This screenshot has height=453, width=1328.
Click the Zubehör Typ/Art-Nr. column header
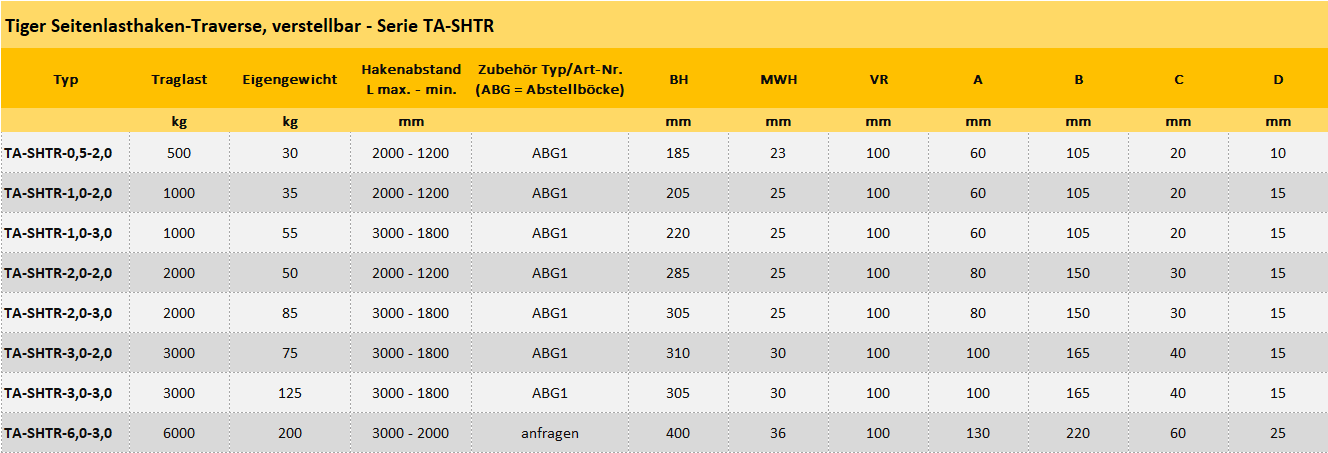coord(550,79)
